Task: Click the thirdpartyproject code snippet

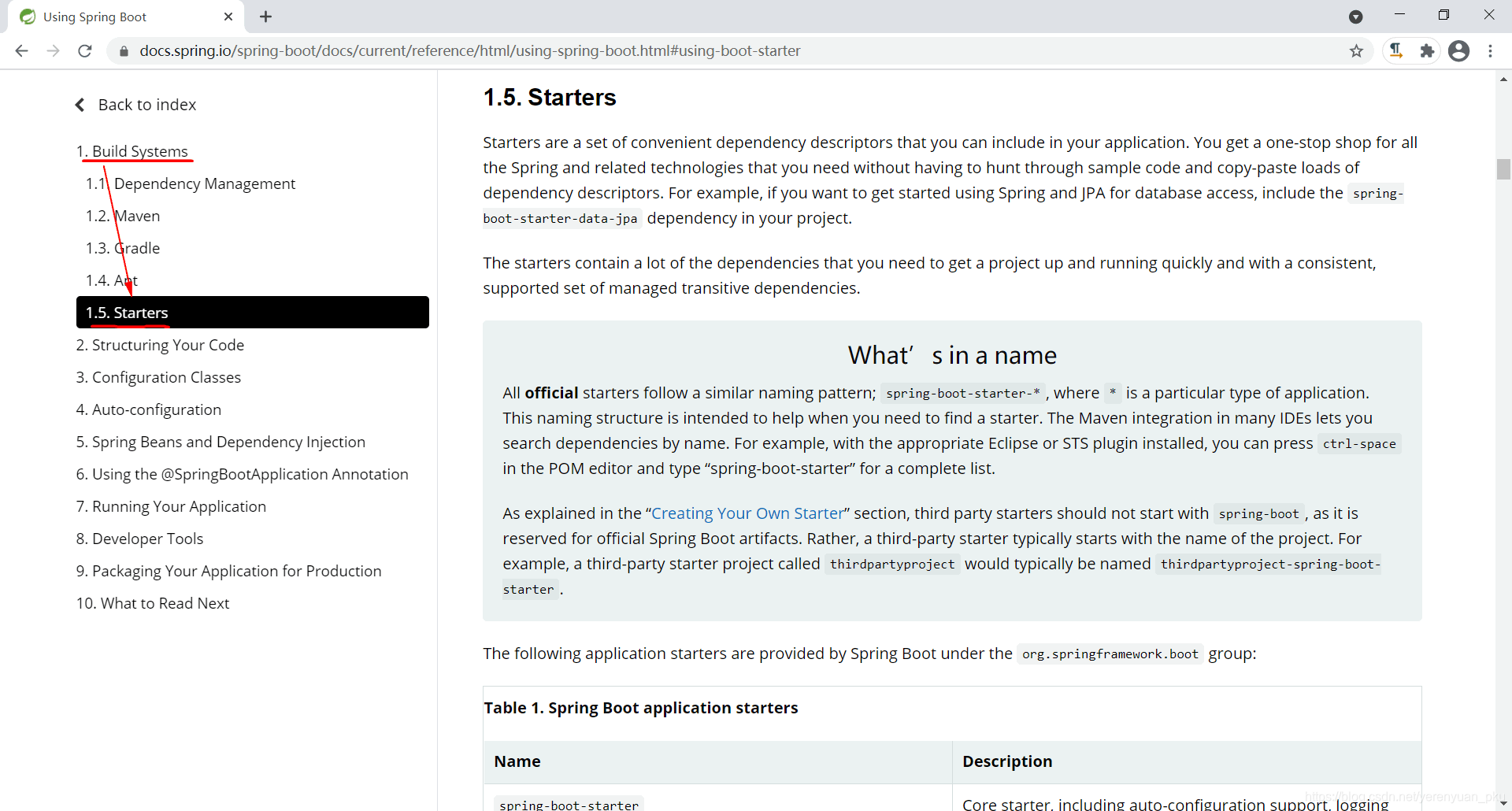Action: 892,565
